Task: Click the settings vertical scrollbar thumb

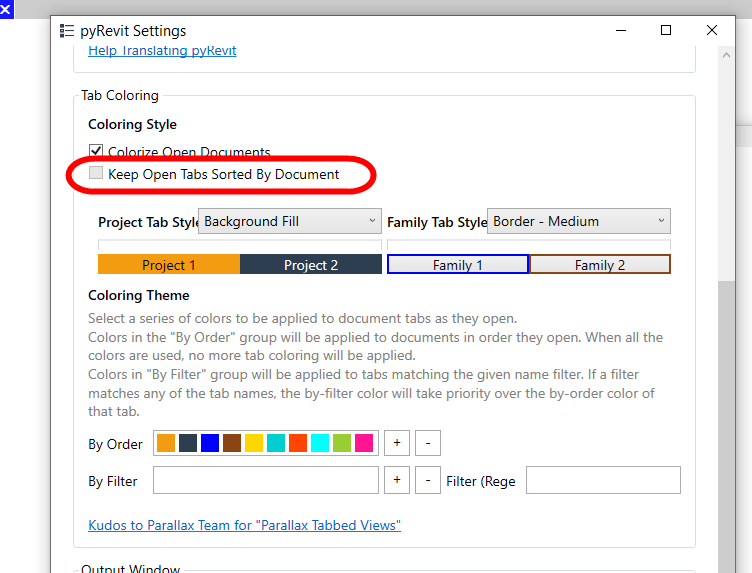Action: point(727,427)
